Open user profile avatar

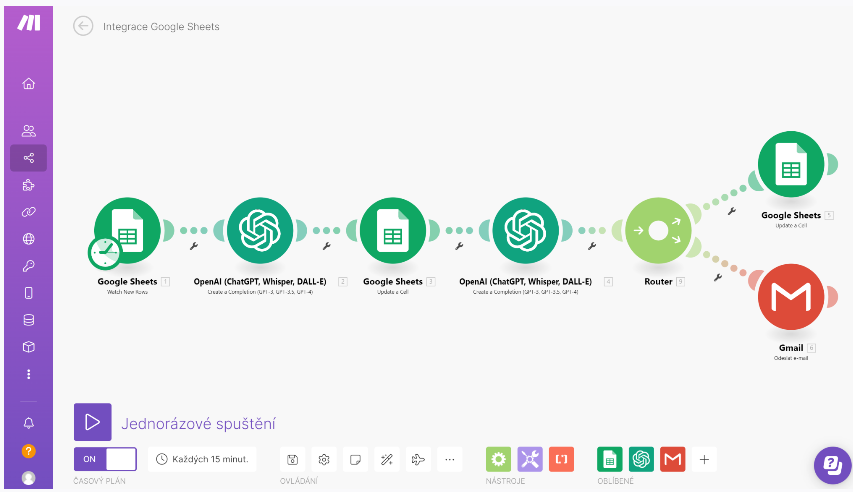click(x=29, y=478)
